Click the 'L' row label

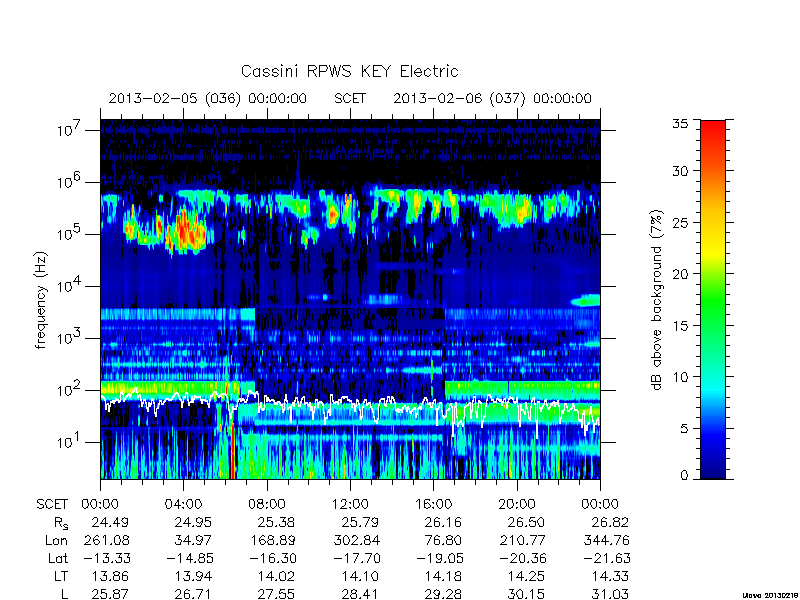(x=64, y=594)
